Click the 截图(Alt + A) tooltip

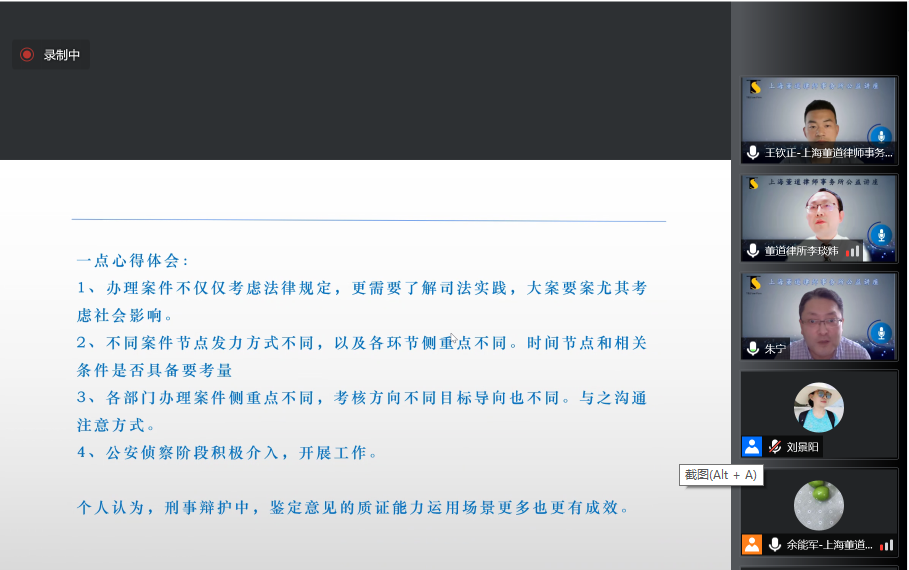pos(721,475)
